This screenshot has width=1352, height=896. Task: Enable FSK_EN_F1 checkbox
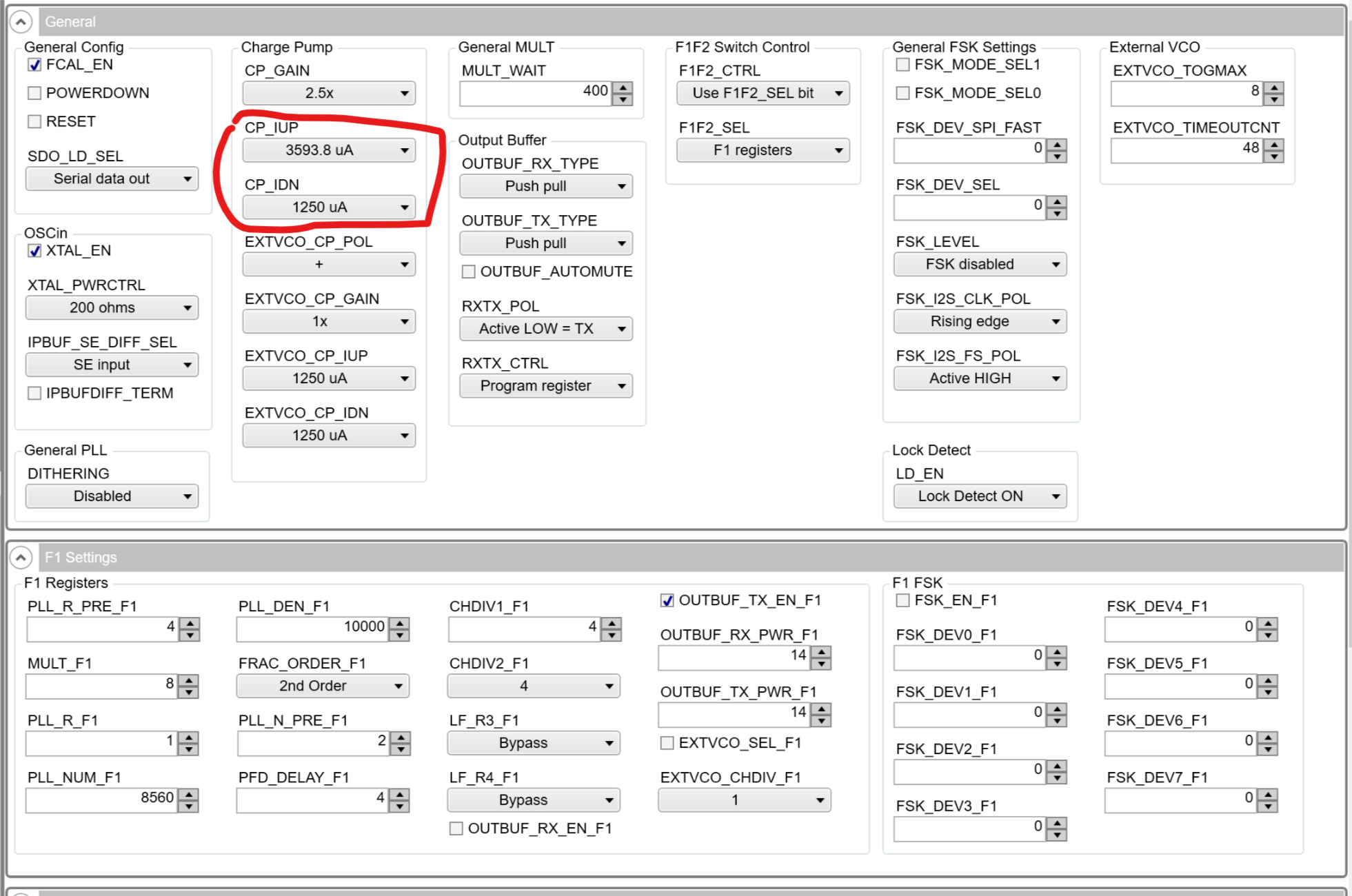point(902,600)
